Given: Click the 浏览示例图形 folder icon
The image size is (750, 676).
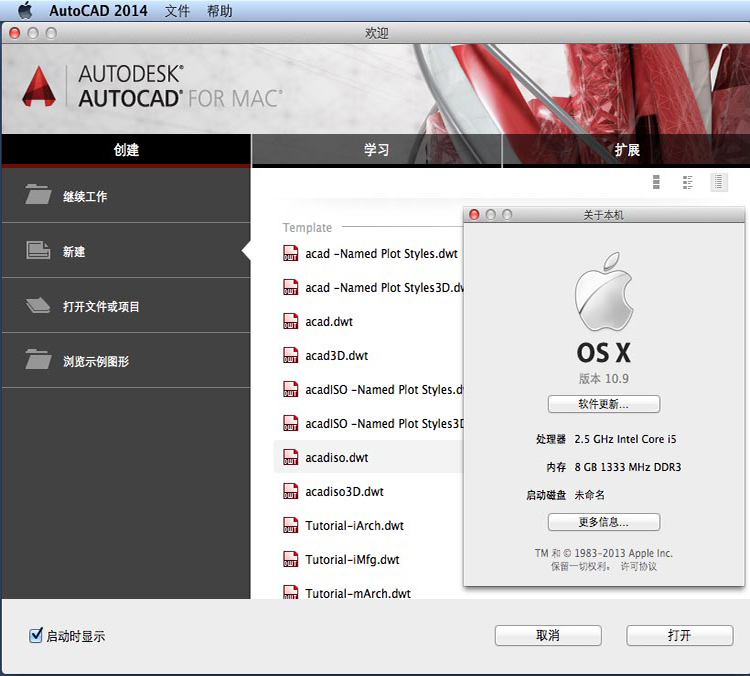Looking at the screenshot, I should point(38,359).
